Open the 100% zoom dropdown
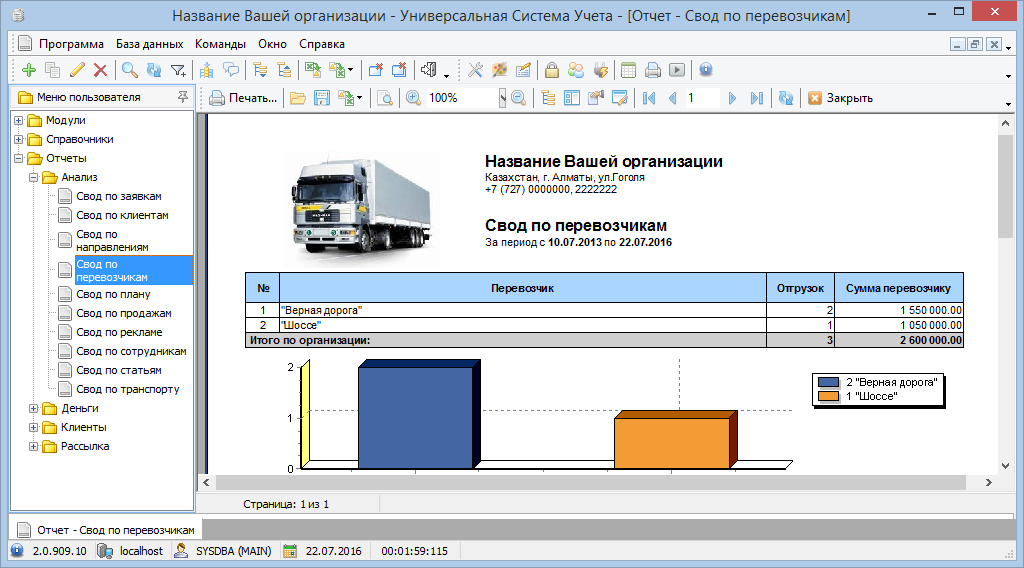This screenshot has height=568, width=1024. 502,98
